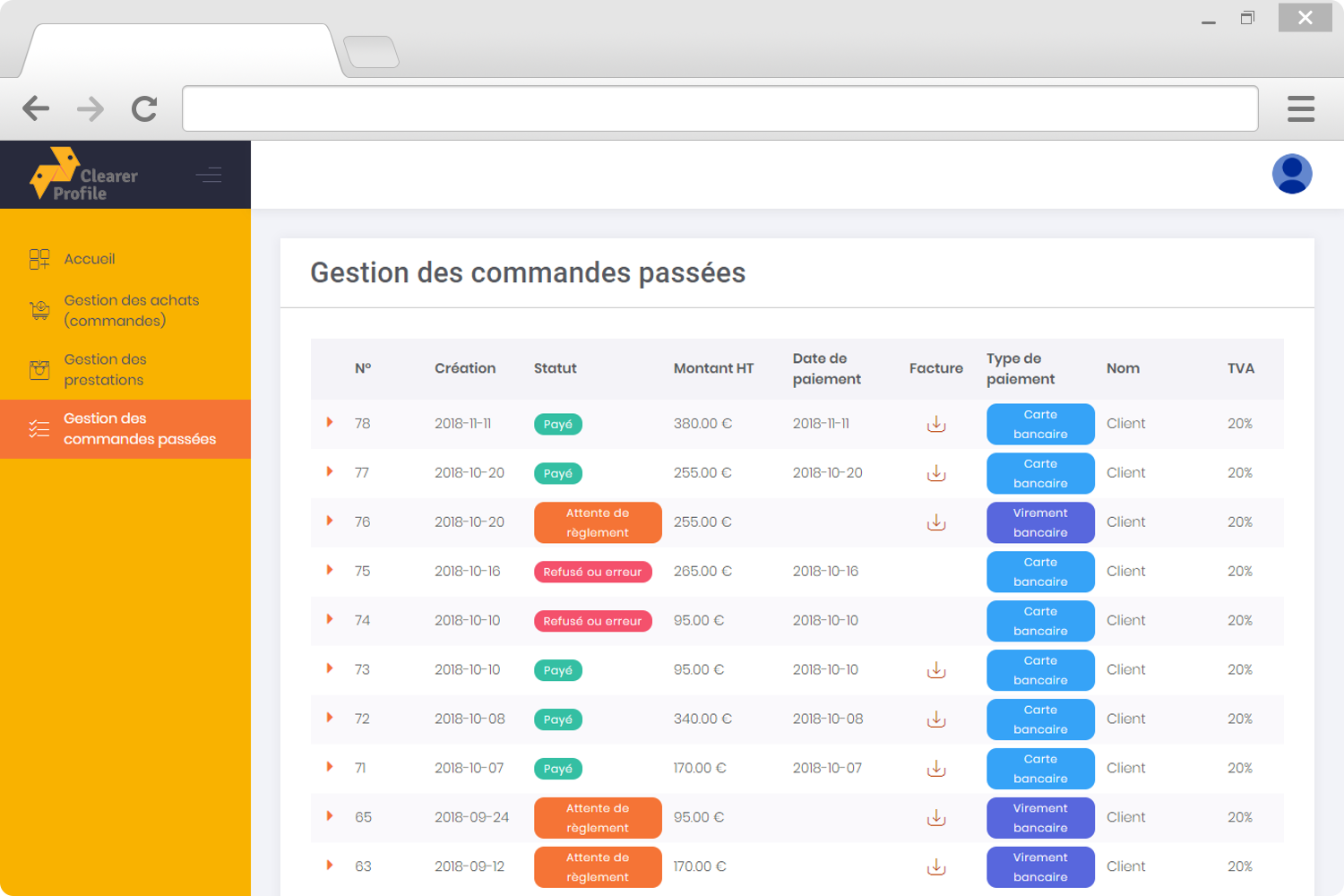This screenshot has height=896, width=1344.
Task: Click Attente de règlement badge of order 63
Action: 598,867
